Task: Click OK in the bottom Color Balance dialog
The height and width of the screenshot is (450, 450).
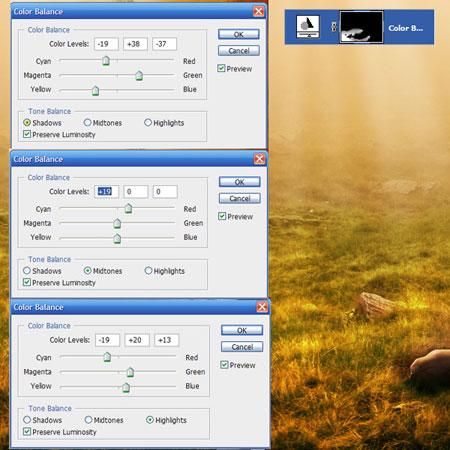Action: tap(242, 330)
